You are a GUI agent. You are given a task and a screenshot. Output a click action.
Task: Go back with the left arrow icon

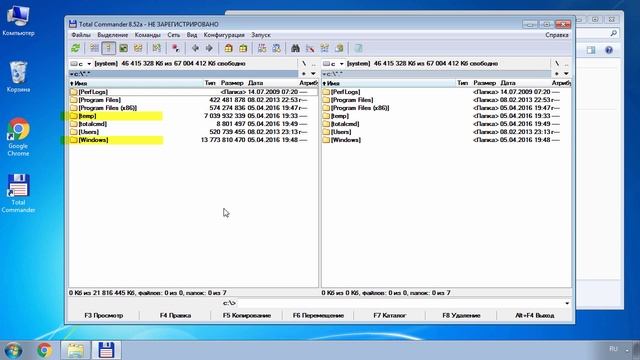pos(195,48)
